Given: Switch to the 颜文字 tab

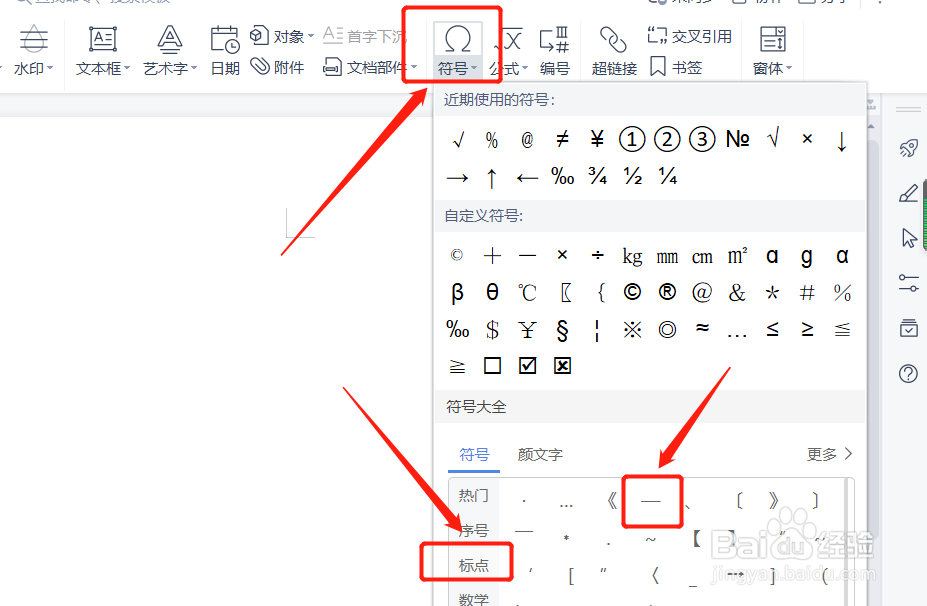Looking at the screenshot, I should click(540, 453).
